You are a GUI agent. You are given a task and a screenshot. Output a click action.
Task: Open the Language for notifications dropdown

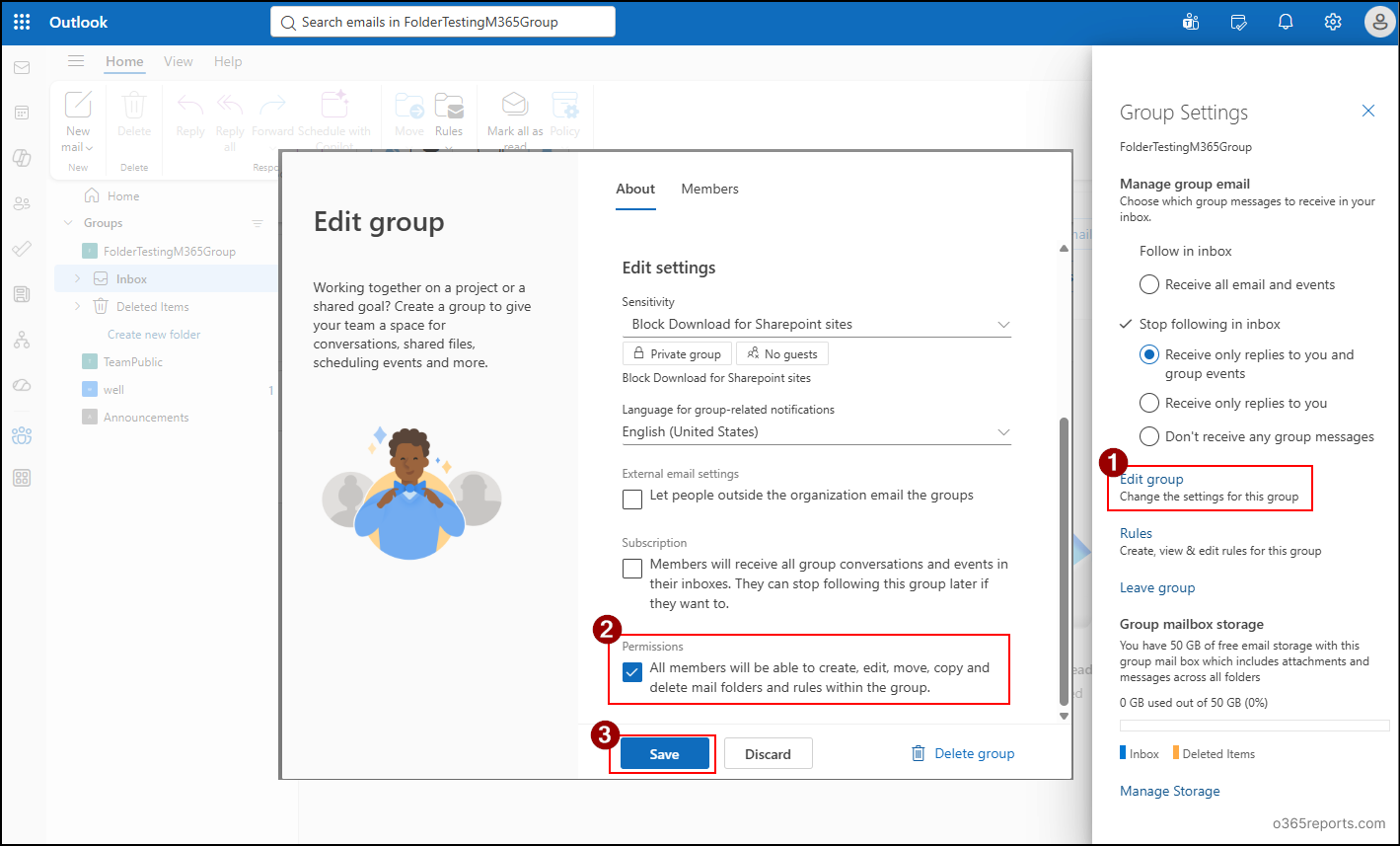pyautogui.click(x=817, y=431)
